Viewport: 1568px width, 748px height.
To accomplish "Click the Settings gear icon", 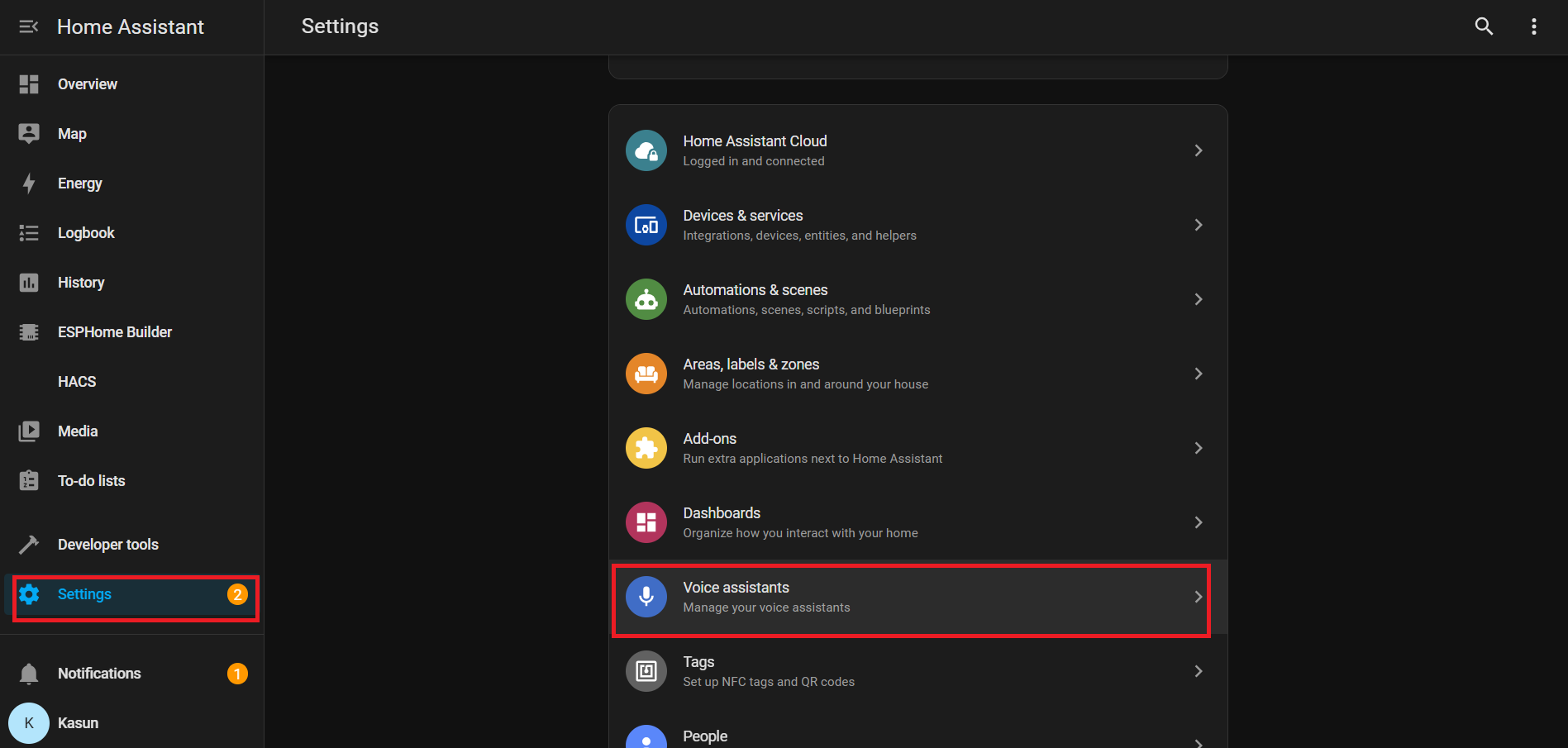I will pyautogui.click(x=29, y=594).
